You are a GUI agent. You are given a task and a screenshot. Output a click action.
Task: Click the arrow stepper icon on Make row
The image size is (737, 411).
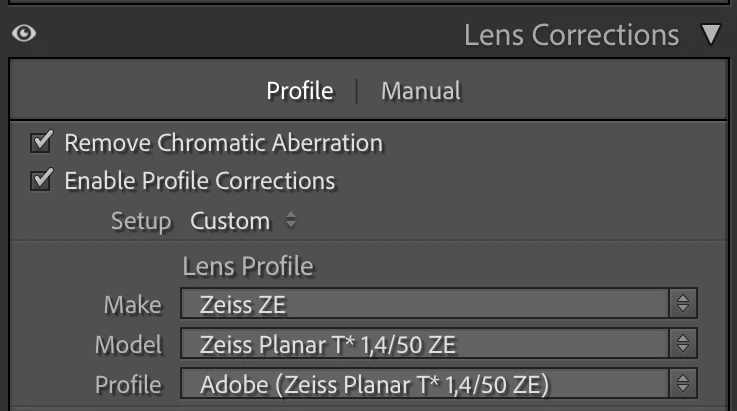(x=682, y=304)
